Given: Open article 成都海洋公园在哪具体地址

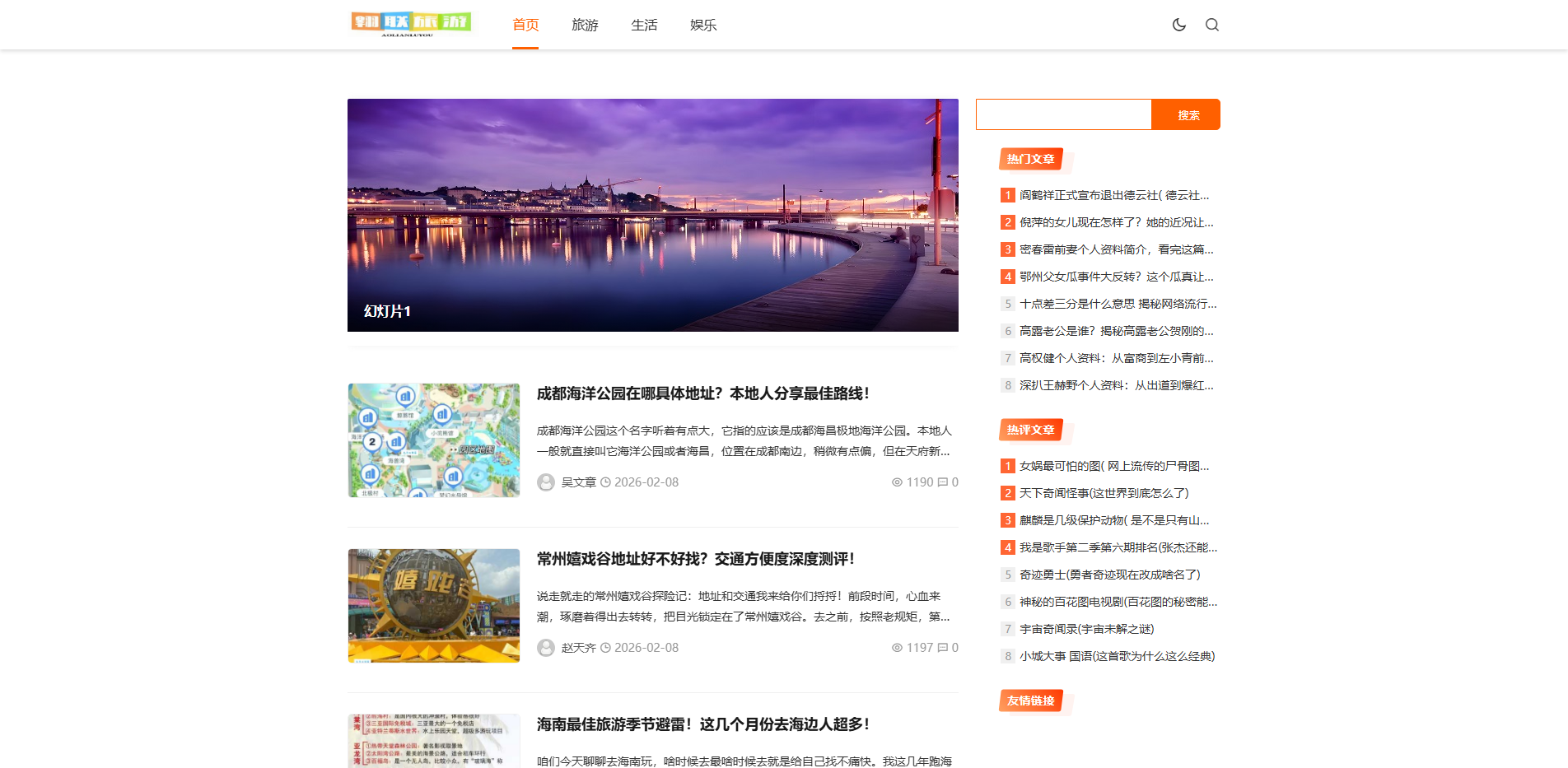Looking at the screenshot, I should tap(702, 394).
